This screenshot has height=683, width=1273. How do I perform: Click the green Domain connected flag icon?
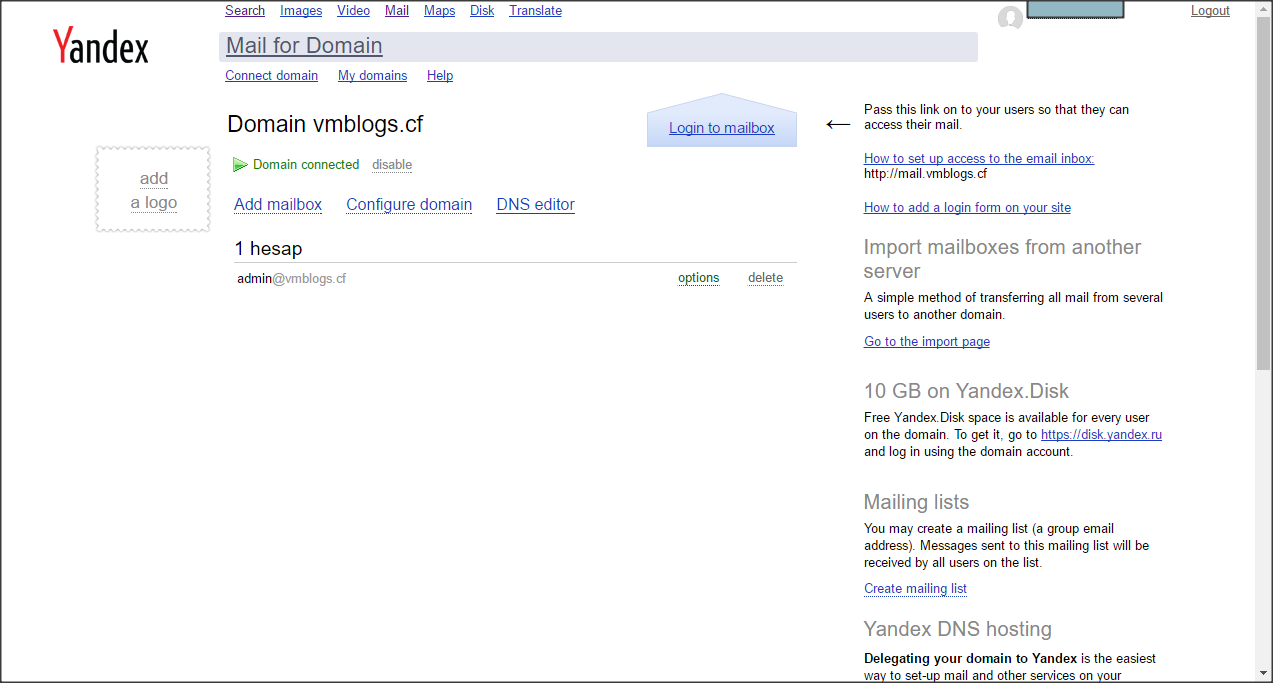click(x=240, y=165)
